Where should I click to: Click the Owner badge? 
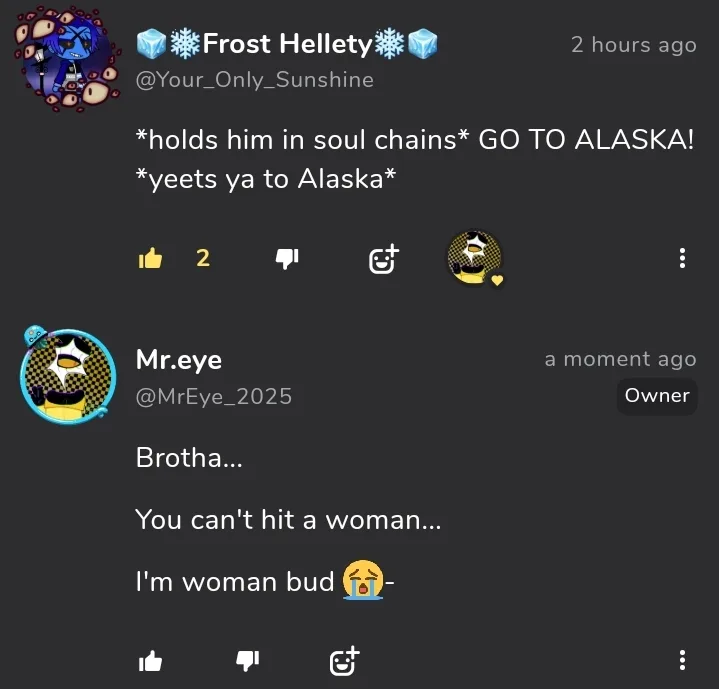point(657,396)
